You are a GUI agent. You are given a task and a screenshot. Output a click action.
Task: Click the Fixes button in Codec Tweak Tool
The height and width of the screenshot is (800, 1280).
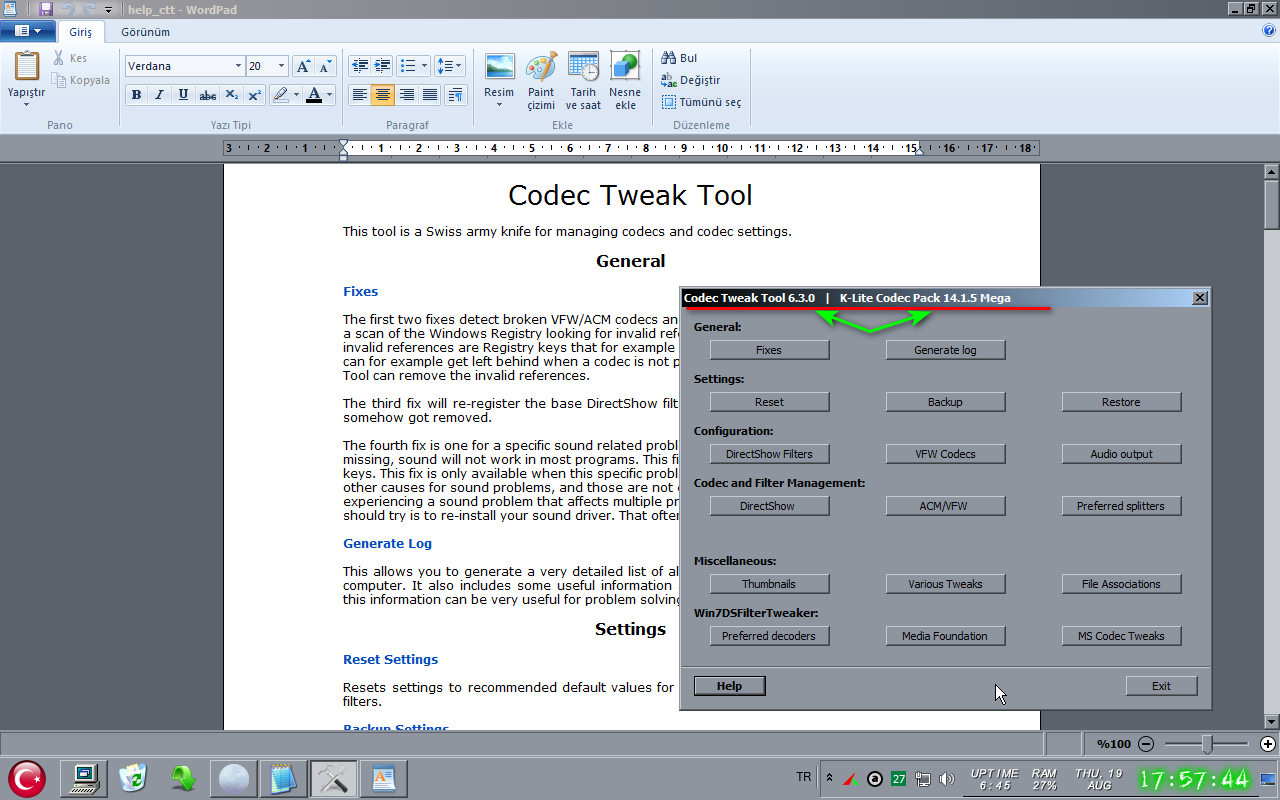click(769, 350)
